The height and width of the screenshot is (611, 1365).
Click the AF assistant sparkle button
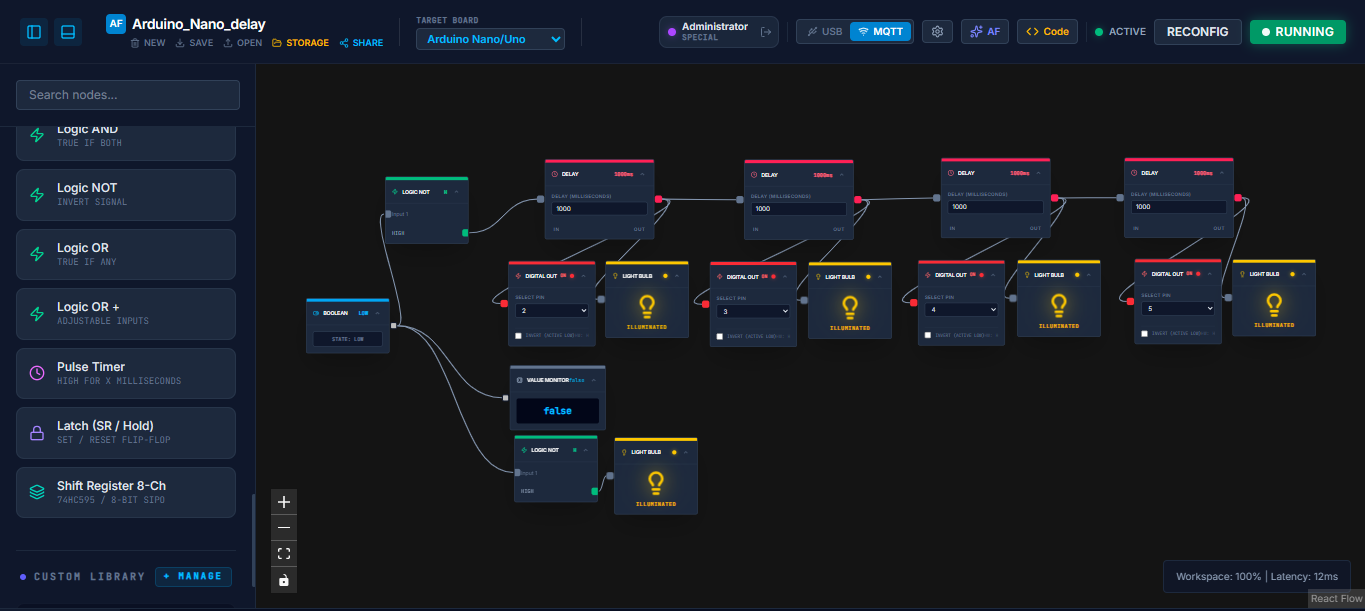pyautogui.click(x=985, y=32)
